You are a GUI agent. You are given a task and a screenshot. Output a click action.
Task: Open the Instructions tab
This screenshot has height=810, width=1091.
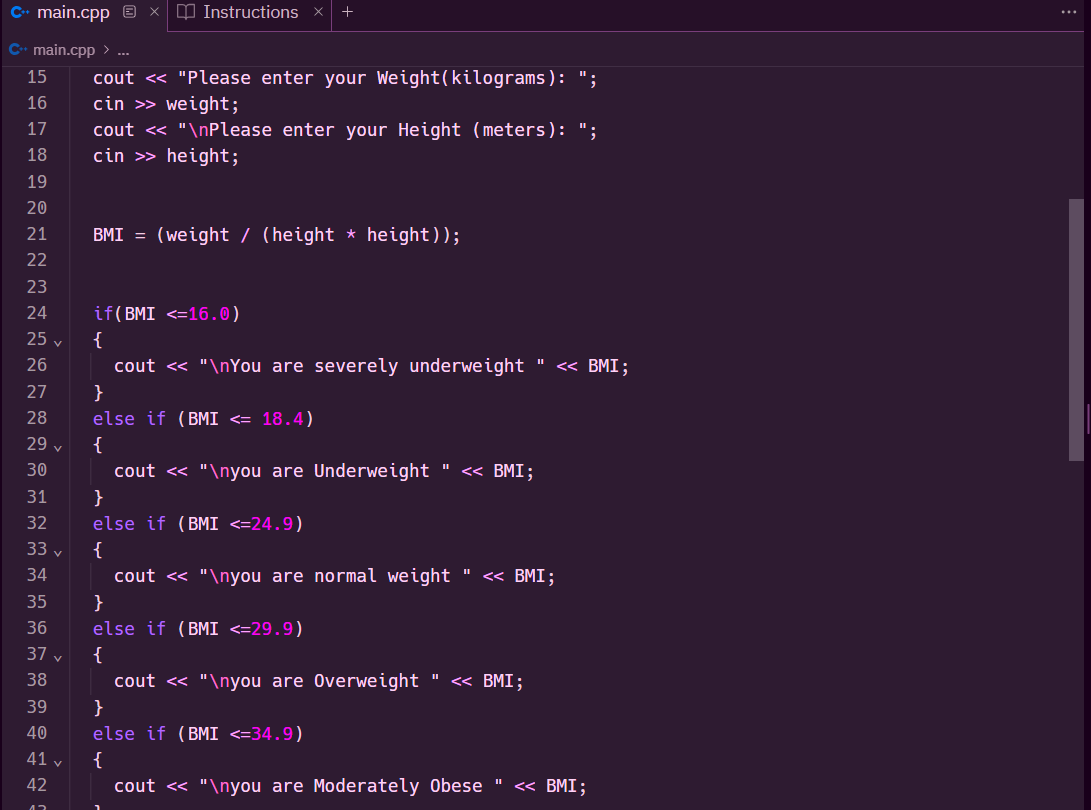pyautogui.click(x=250, y=13)
